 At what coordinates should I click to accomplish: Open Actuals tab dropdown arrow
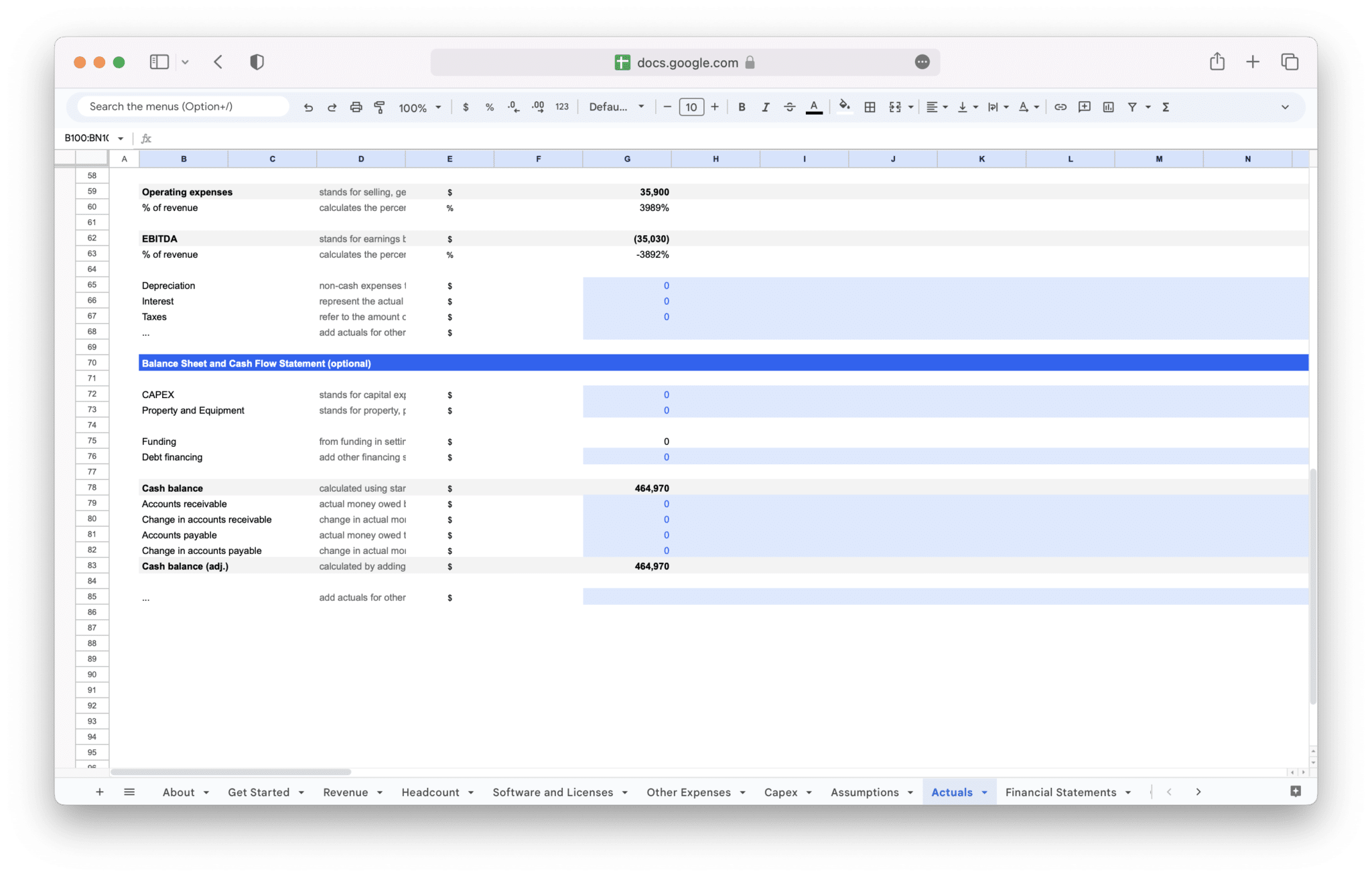985,793
